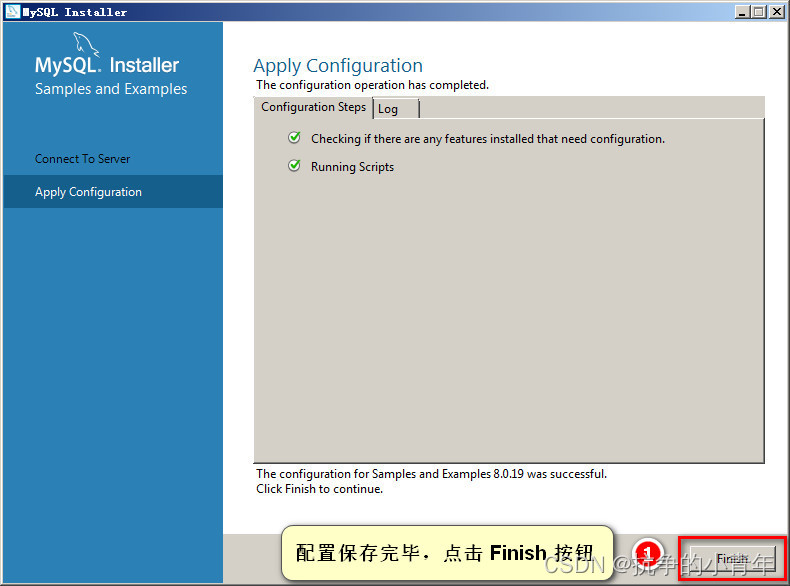Viewport: 790px width, 586px height.
Task: Open the Connect To Server step
Action: (83, 159)
